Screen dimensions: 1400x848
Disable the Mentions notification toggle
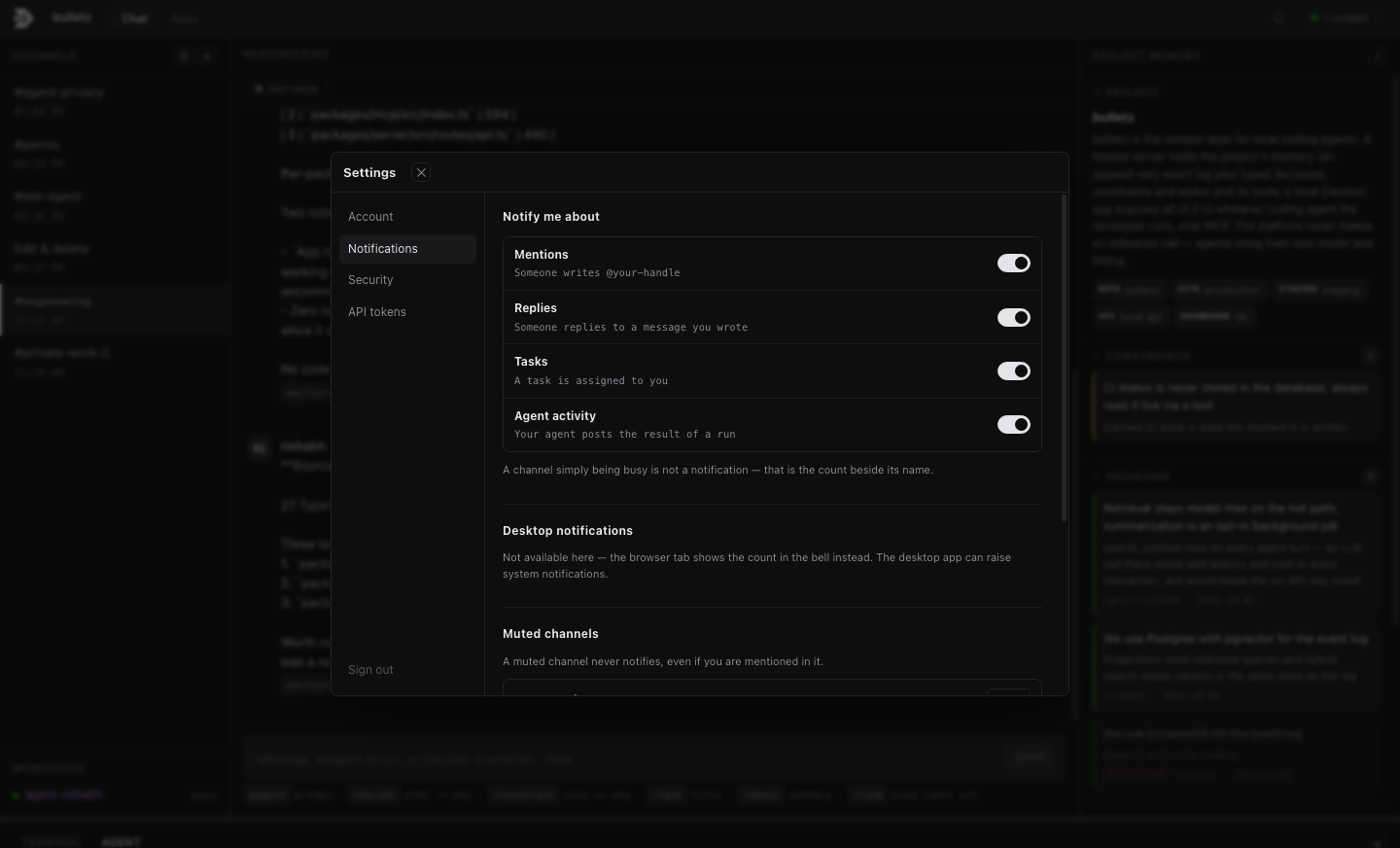(1013, 264)
